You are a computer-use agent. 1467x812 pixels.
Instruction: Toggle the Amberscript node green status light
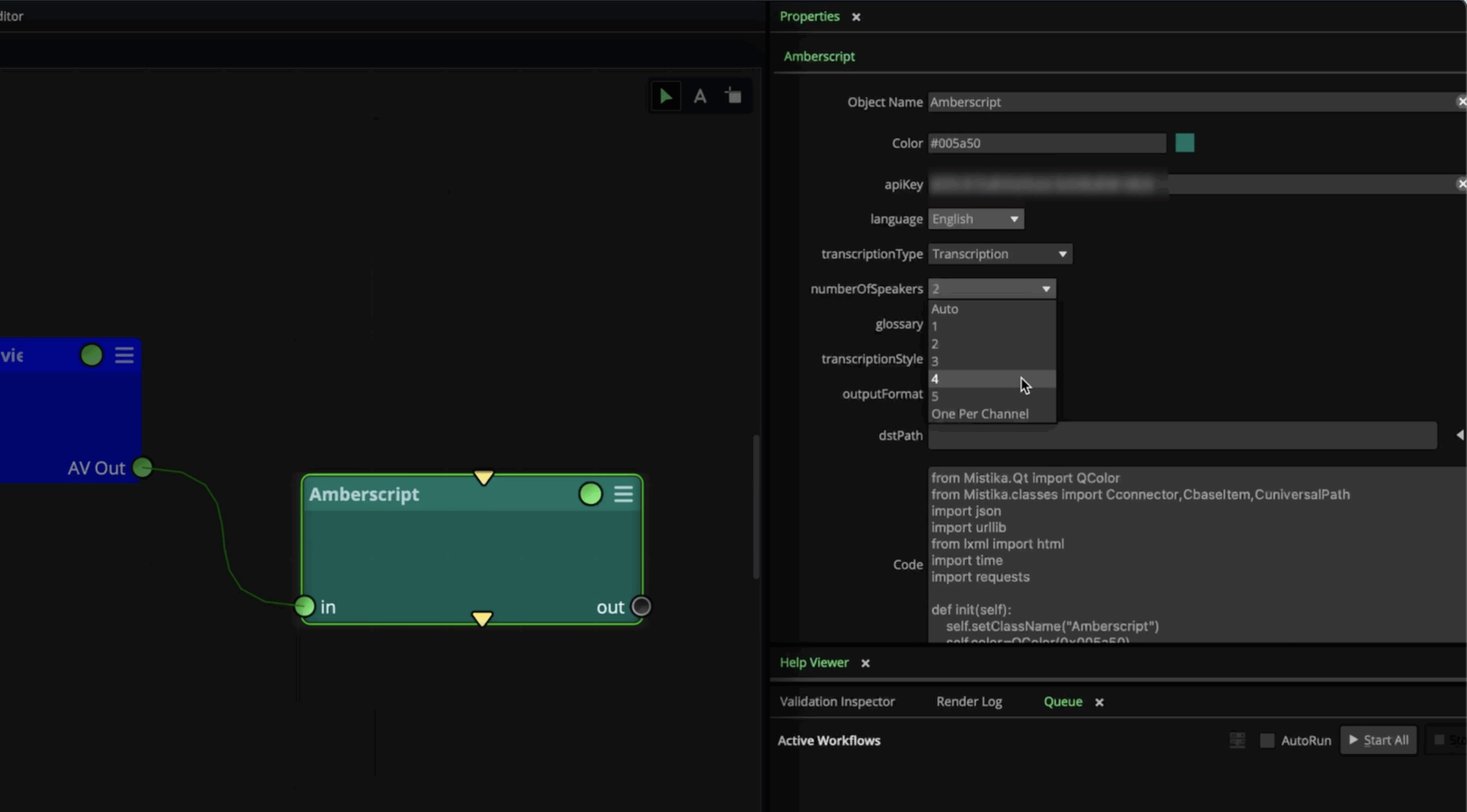pos(590,494)
